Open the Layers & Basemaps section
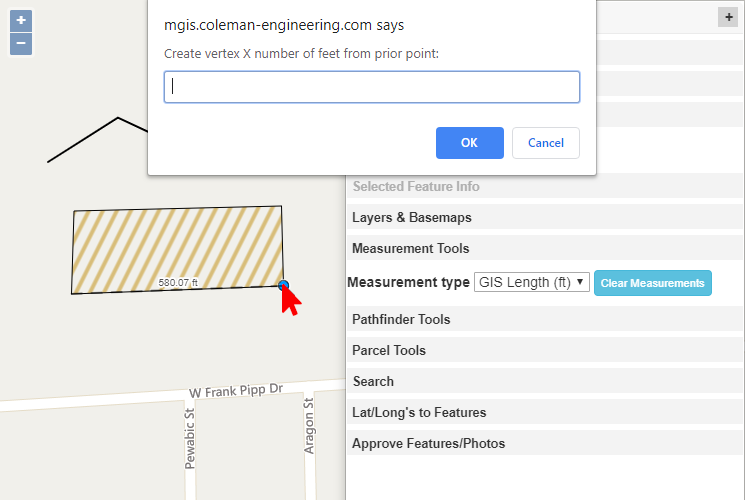745x500 pixels. pyautogui.click(x=411, y=218)
